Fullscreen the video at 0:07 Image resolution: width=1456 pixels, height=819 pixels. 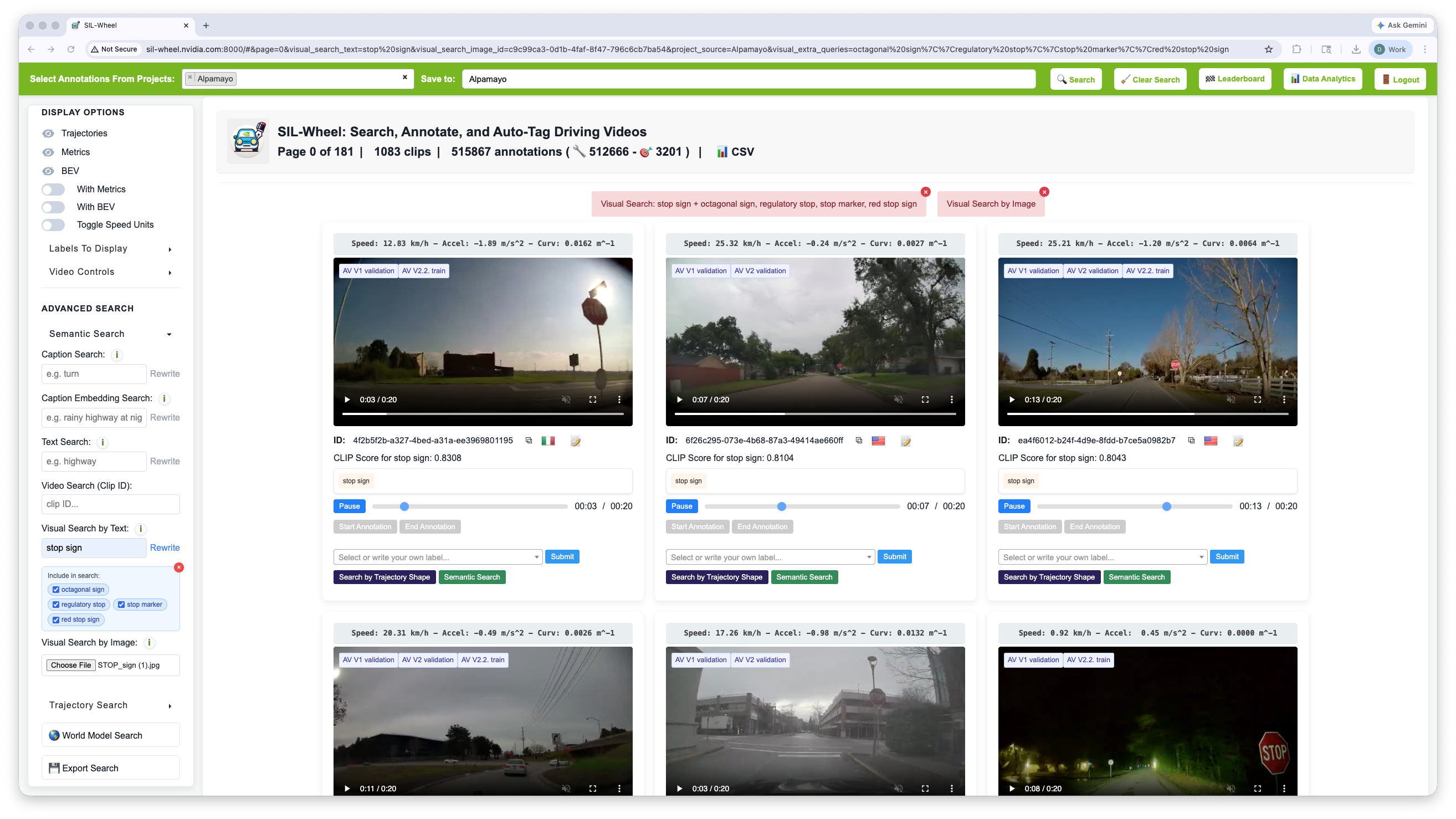pos(925,400)
